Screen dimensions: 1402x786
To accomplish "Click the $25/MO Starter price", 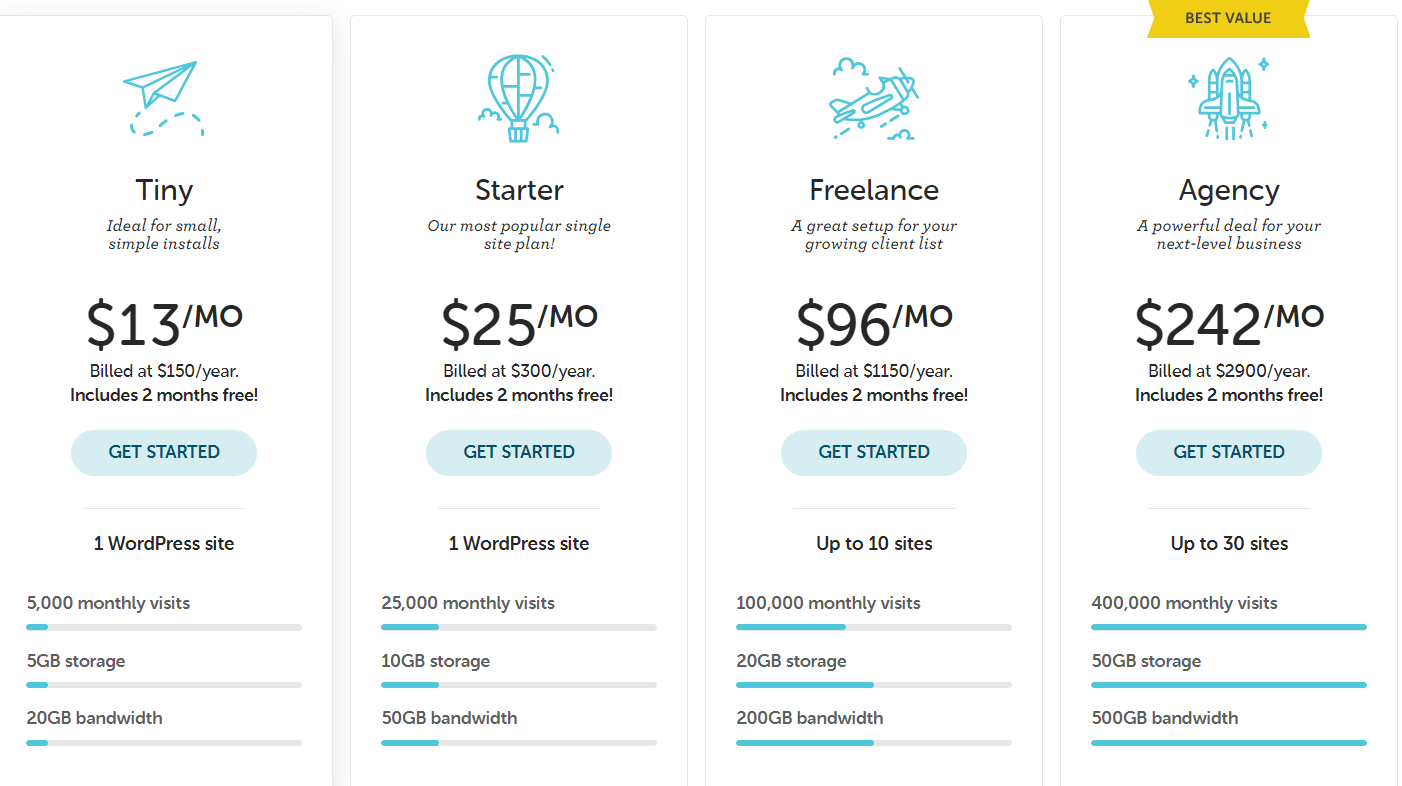I will point(519,322).
